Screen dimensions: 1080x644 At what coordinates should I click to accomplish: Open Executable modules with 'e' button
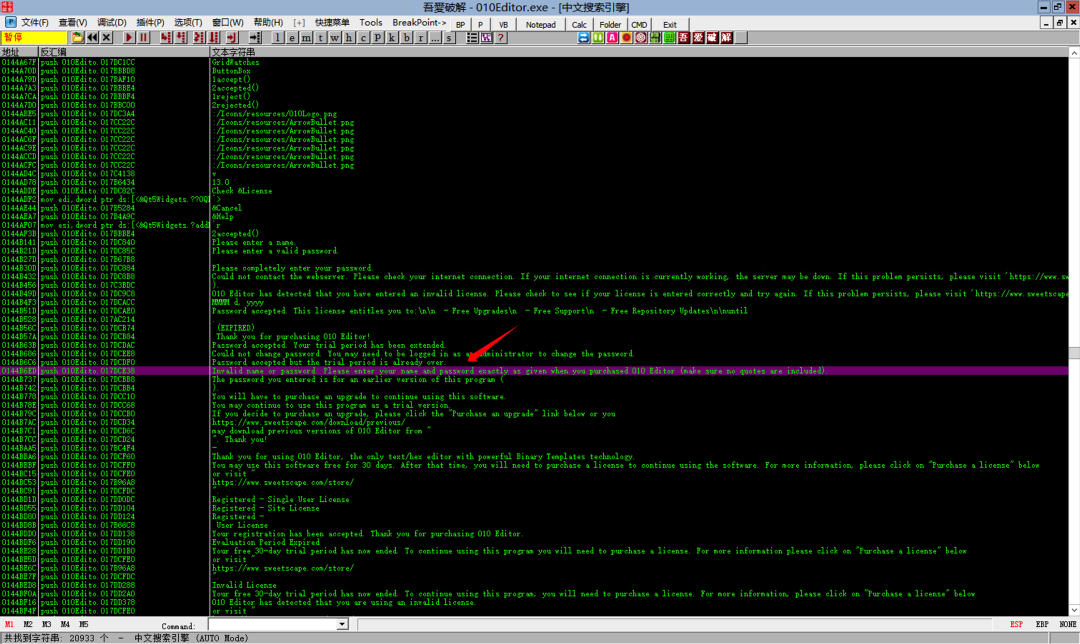tap(292, 38)
